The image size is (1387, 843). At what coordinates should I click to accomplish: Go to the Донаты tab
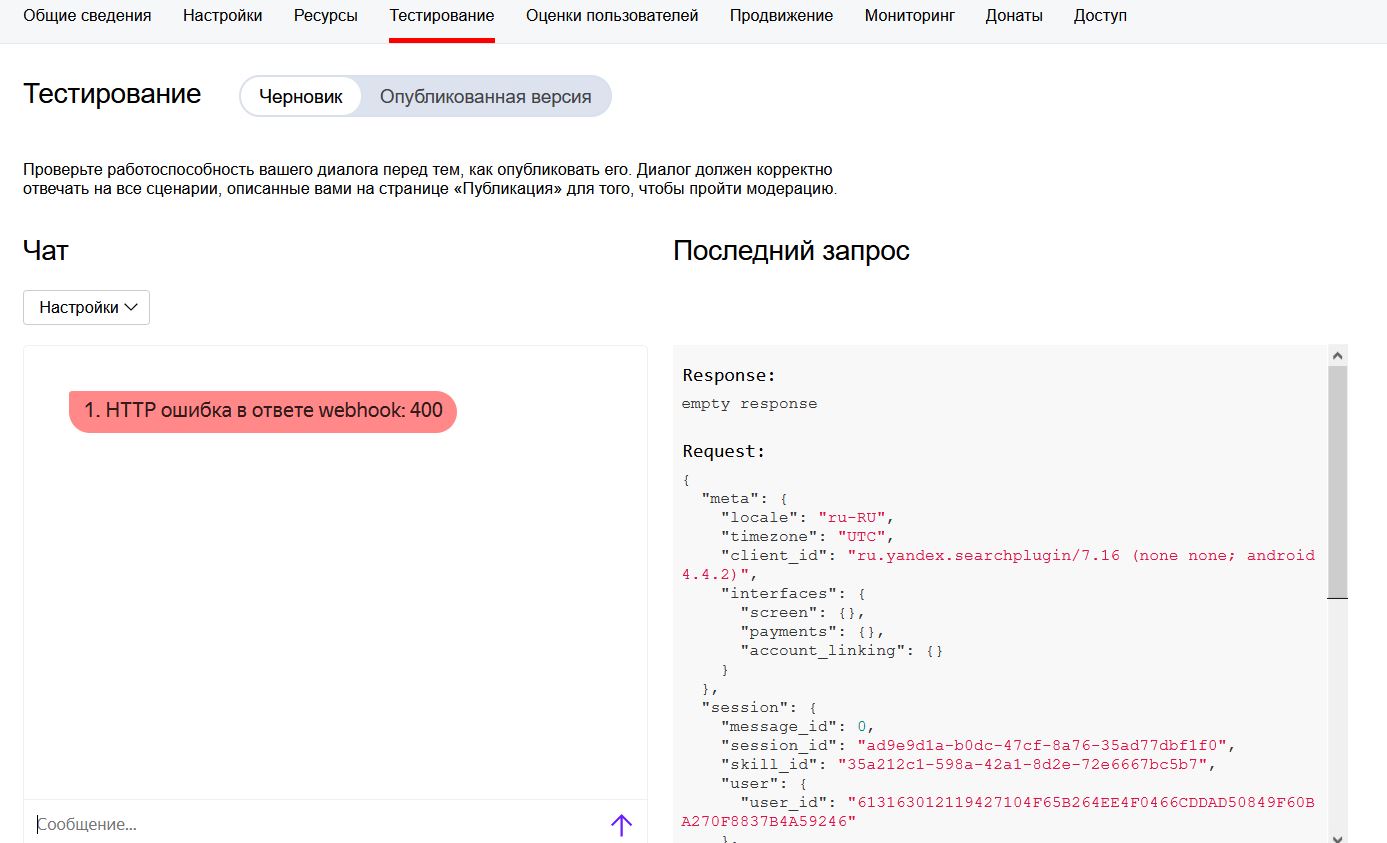[1014, 16]
